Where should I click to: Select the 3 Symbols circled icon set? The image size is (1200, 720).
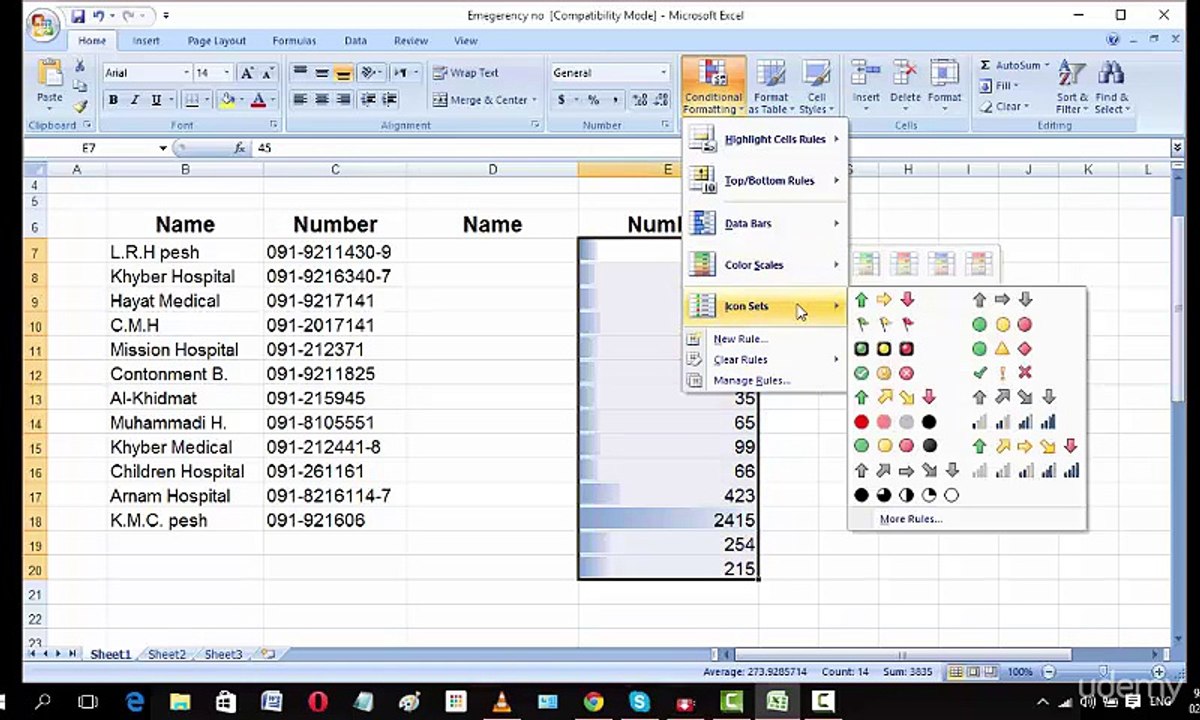[884, 373]
